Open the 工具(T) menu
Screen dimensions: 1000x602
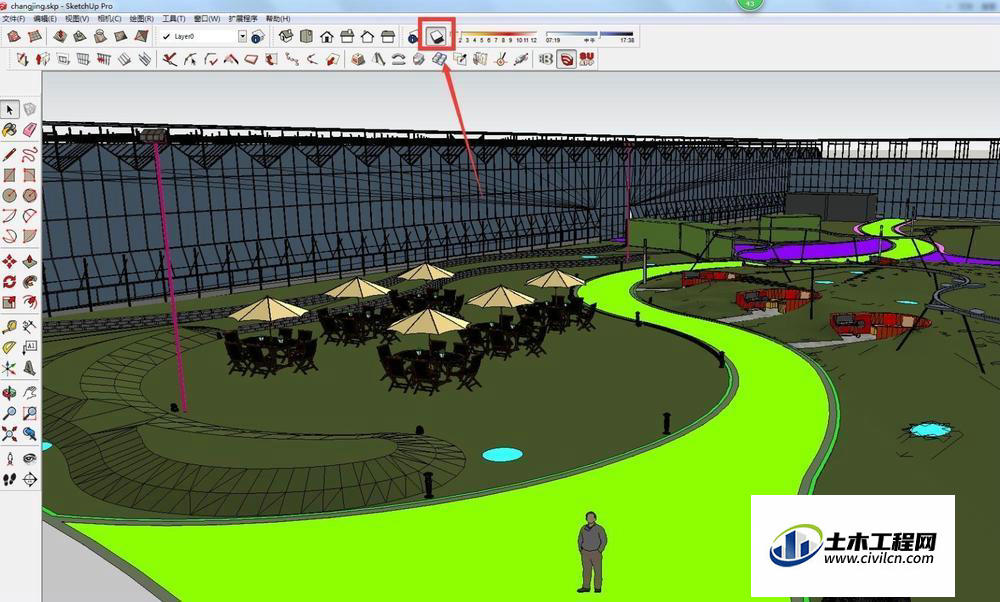pyautogui.click(x=173, y=19)
